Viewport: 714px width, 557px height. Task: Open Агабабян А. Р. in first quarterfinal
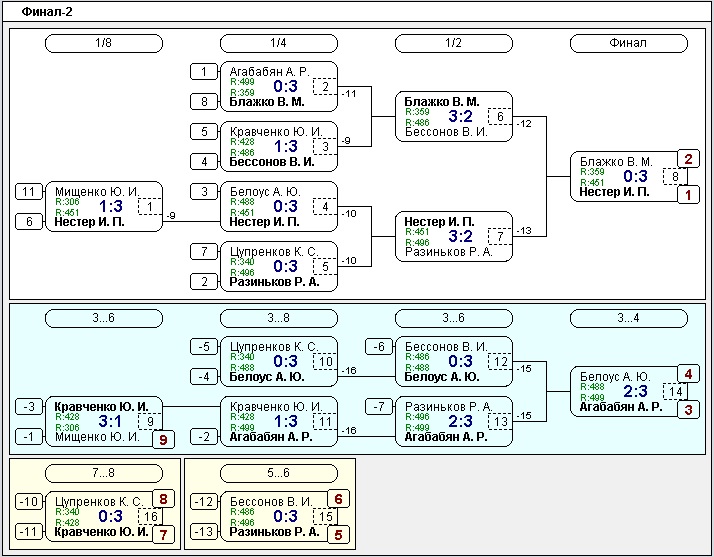(269, 72)
